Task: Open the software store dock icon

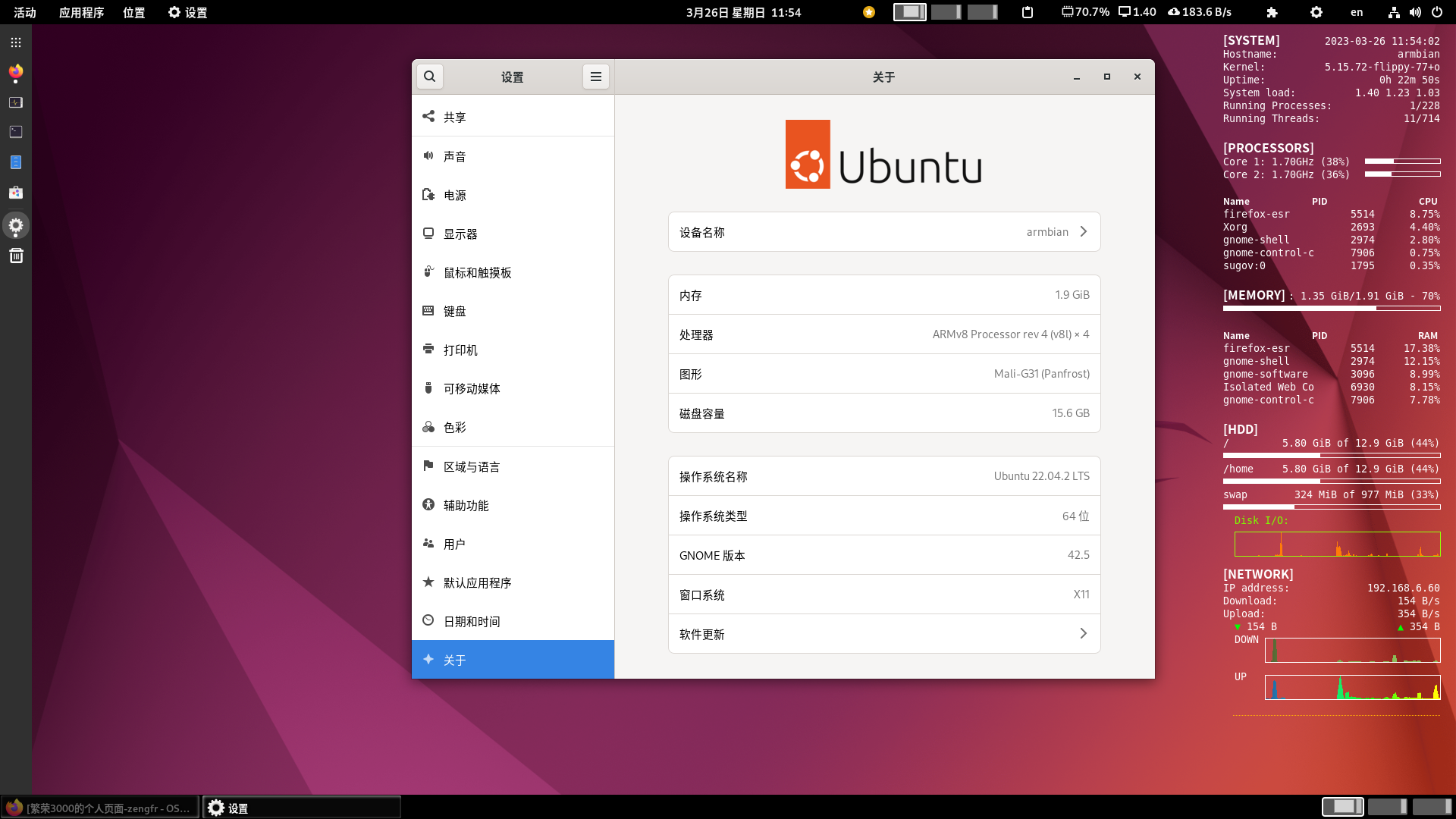Action: [16, 193]
